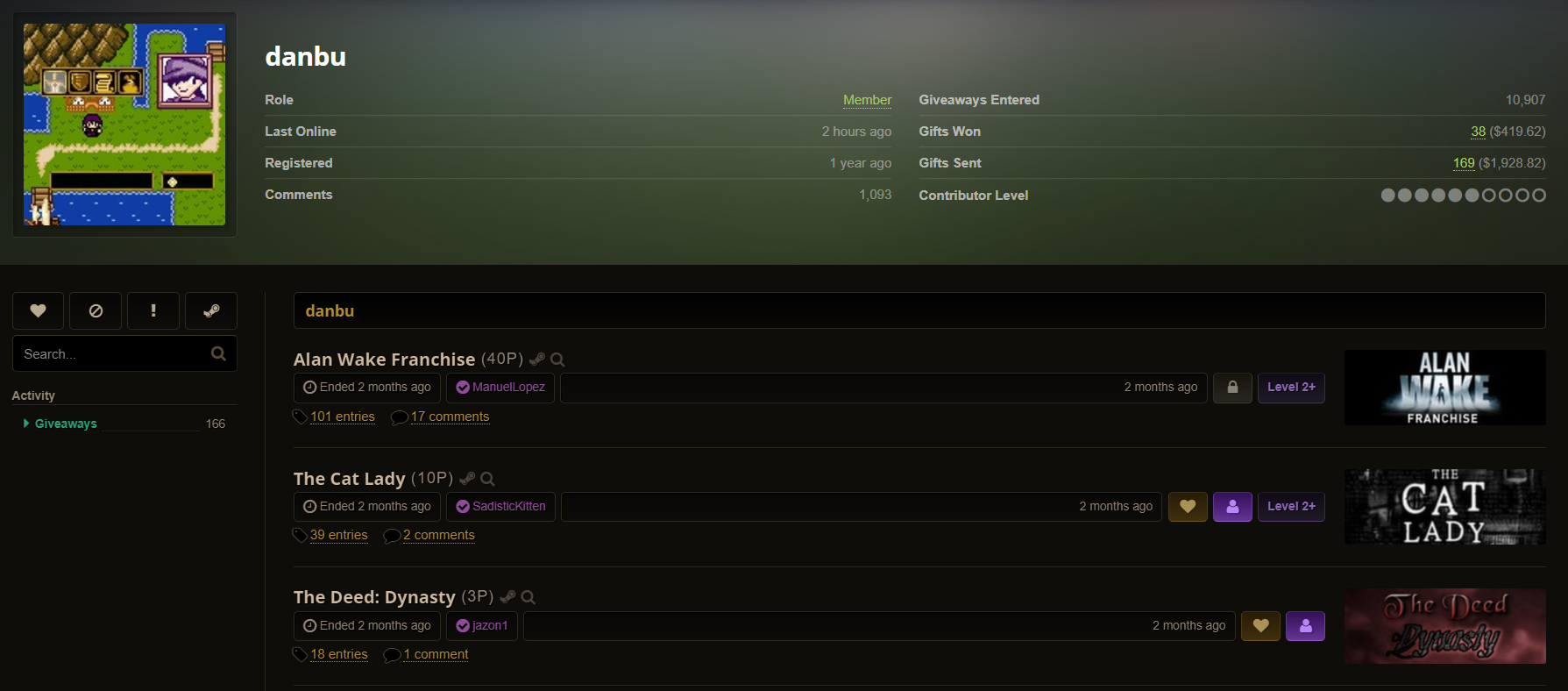View 39 entries for The Cat Lady
This screenshot has width=1568, height=691.
pos(339,535)
